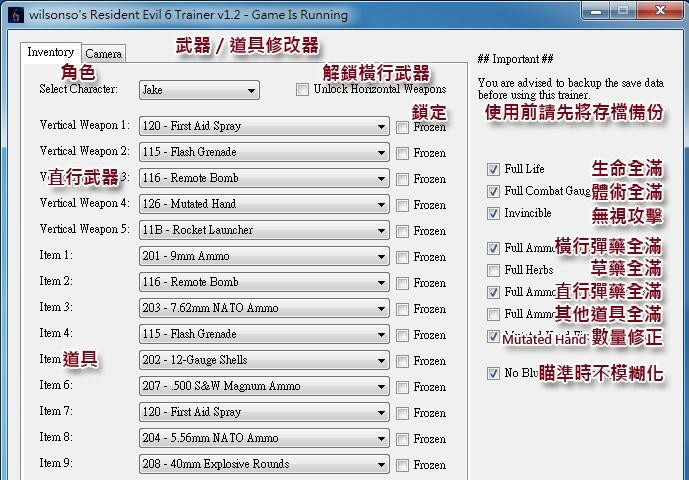The image size is (689, 480).
Task: Check Frozen for the Vertical Weapon 3 Remote Bomb row
Action: tap(402, 179)
